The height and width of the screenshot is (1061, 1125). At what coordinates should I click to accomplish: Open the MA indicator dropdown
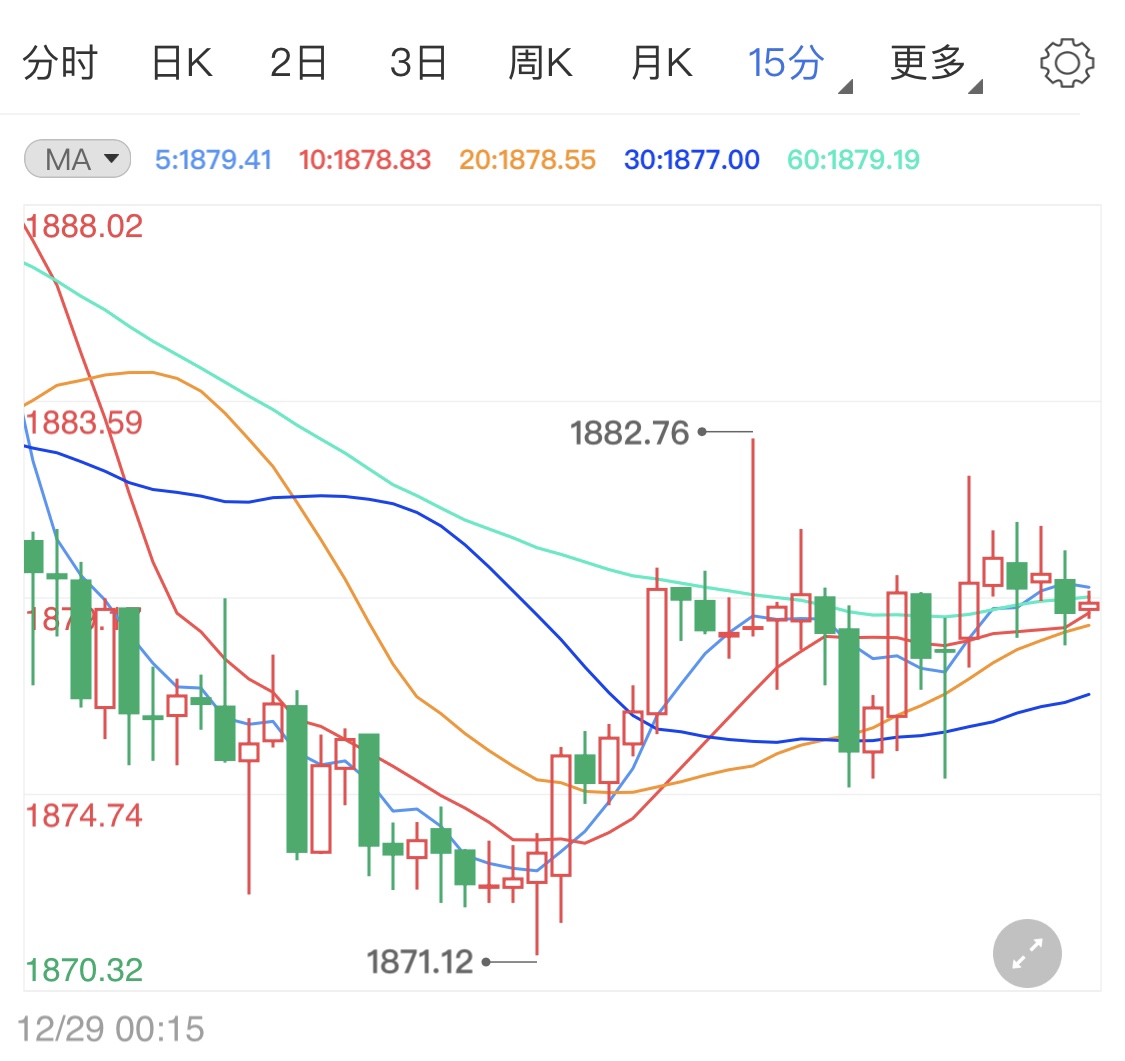pyautogui.click(x=77, y=159)
